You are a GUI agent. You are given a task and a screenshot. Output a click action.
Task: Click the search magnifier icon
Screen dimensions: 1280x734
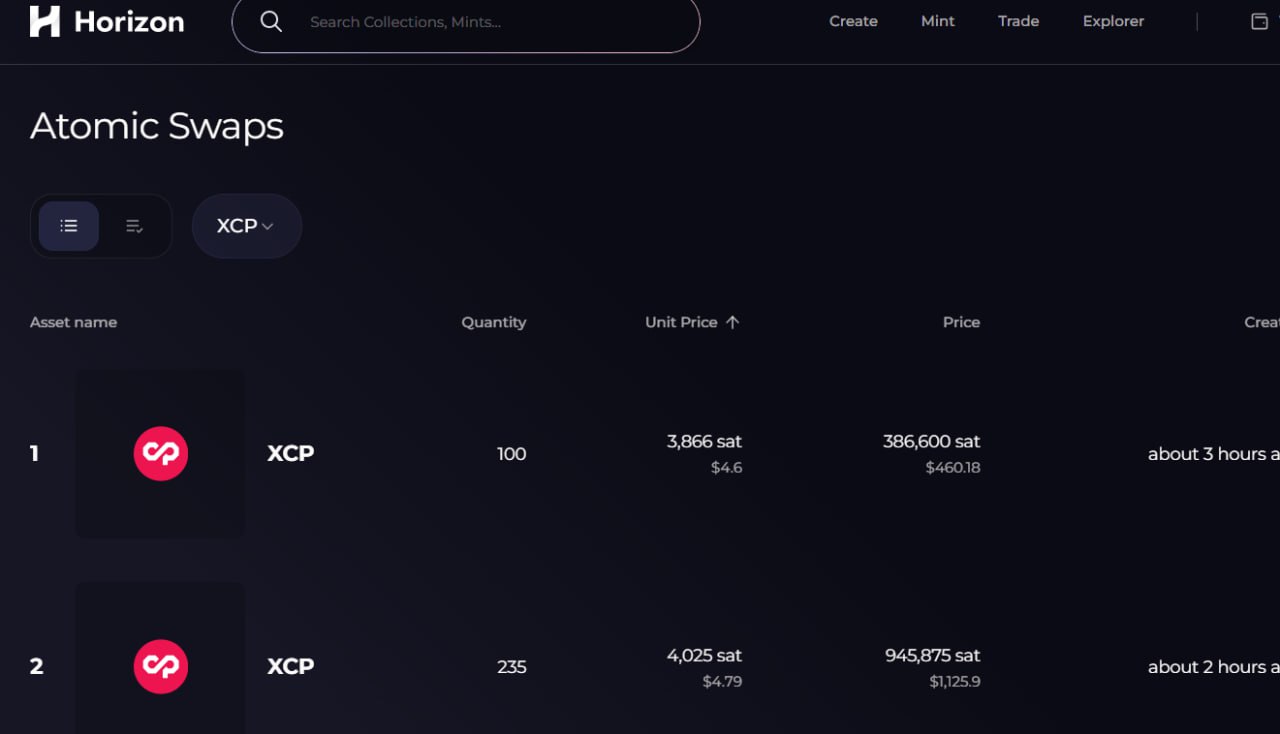[271, 21]
